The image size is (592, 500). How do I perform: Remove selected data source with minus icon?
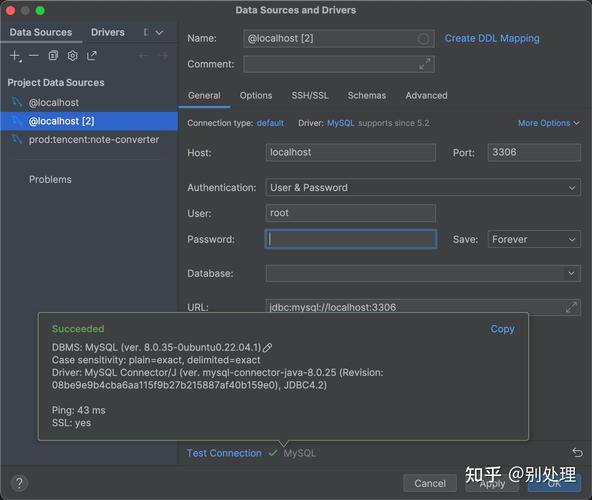point(34,56)
